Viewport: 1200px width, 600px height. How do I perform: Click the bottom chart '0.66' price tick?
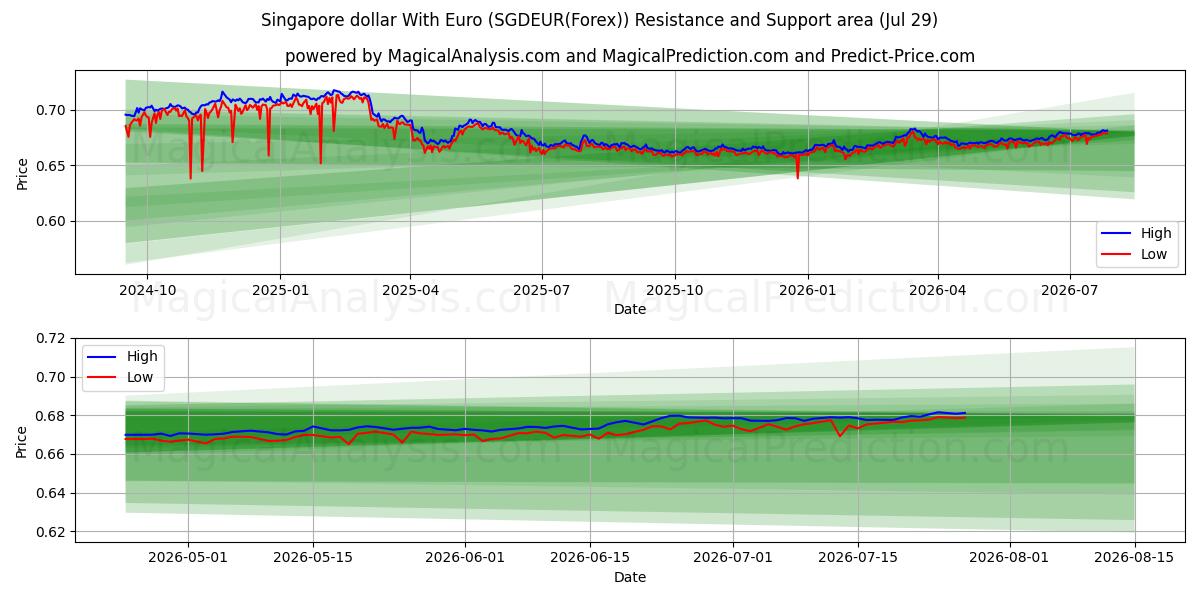click(53, 455)
